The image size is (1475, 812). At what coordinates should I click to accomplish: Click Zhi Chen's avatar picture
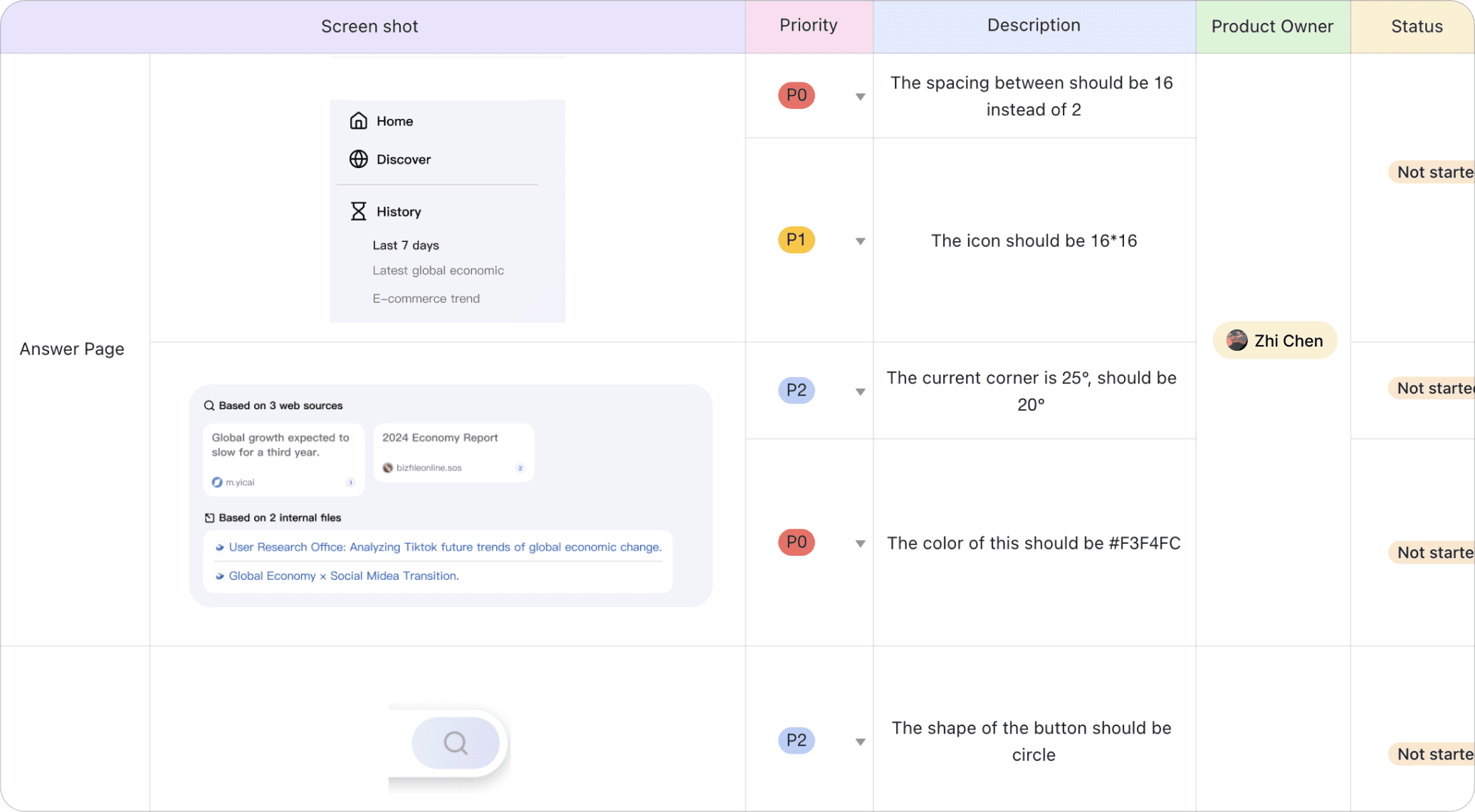click(1237, 341)
